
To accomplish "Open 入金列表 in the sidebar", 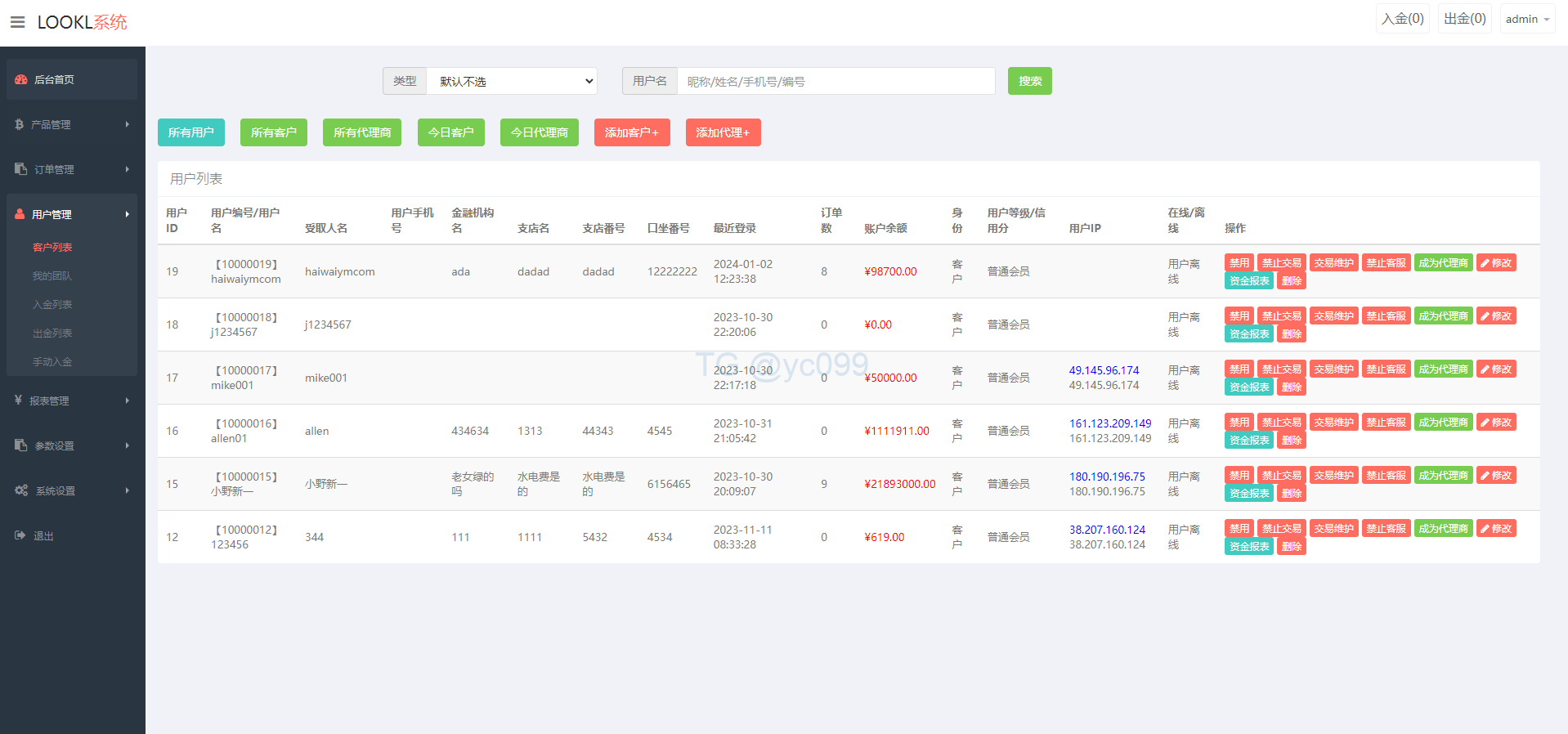I will pyautogui.click(x=52, y=304).
